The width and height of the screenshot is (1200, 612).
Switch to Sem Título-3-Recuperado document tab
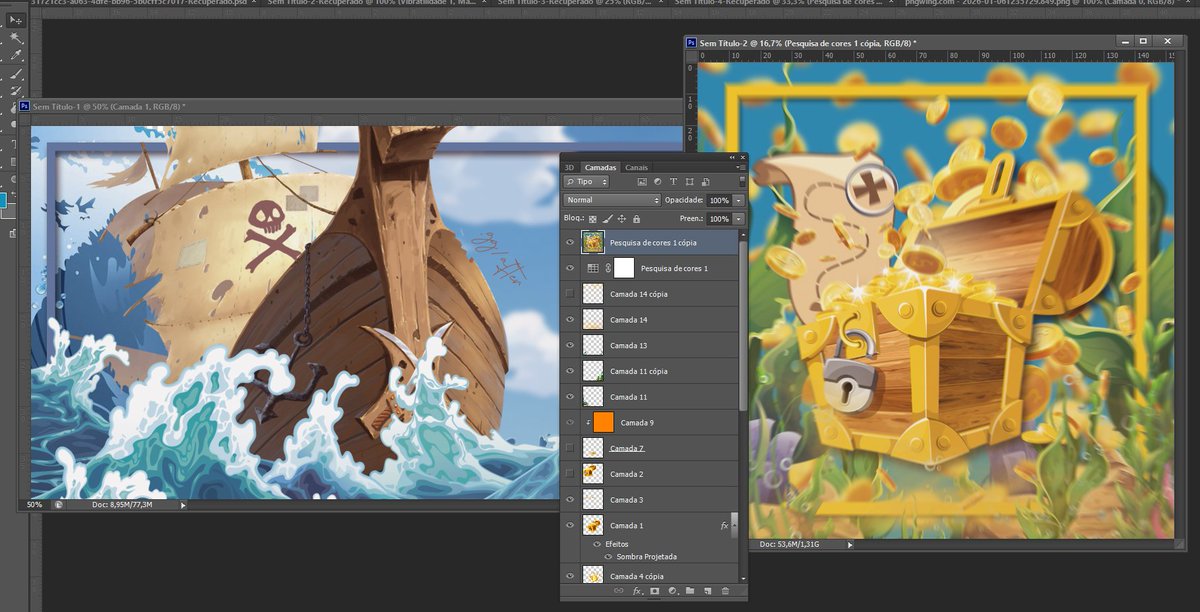pos(575,3)
